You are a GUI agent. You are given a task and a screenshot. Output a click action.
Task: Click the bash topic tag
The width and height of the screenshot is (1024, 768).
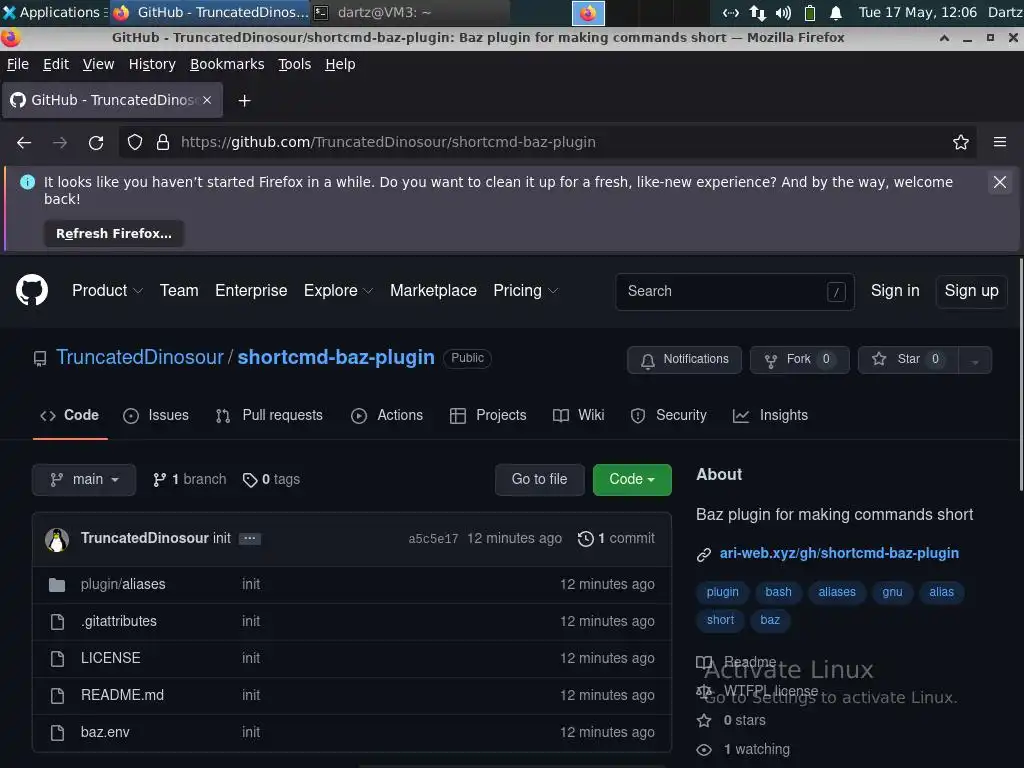(778, 592)
